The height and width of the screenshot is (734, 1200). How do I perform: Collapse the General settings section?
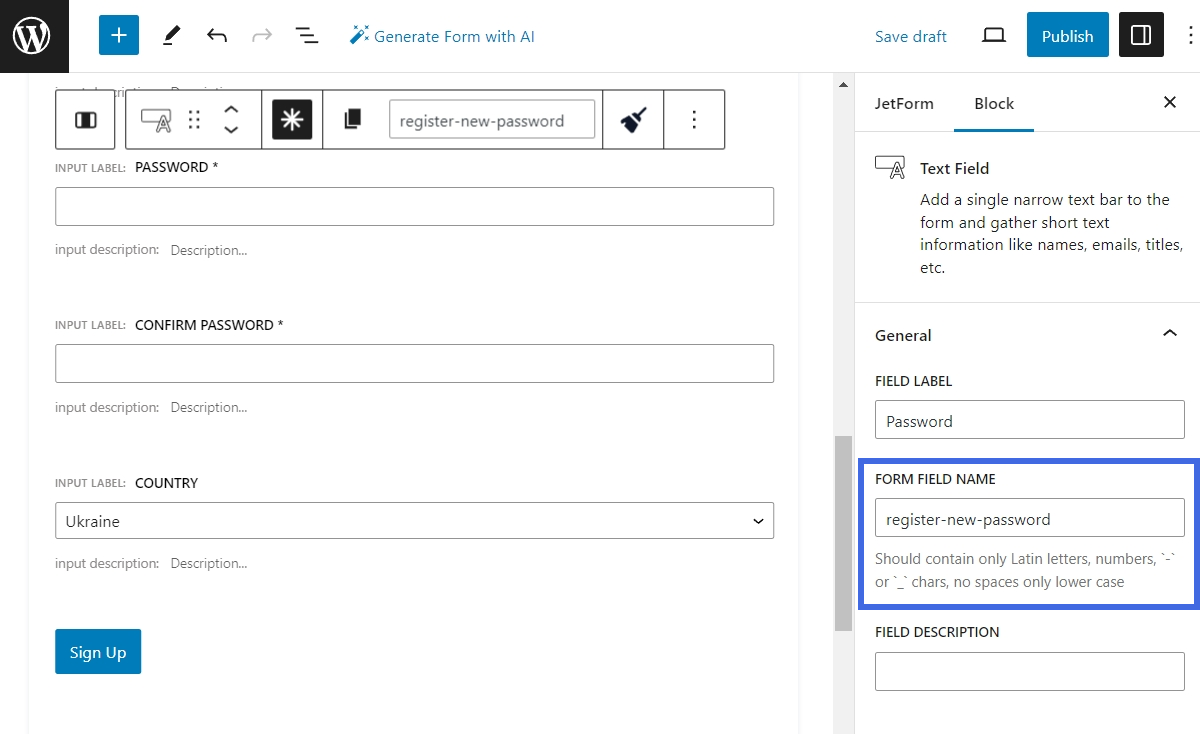1169,333
